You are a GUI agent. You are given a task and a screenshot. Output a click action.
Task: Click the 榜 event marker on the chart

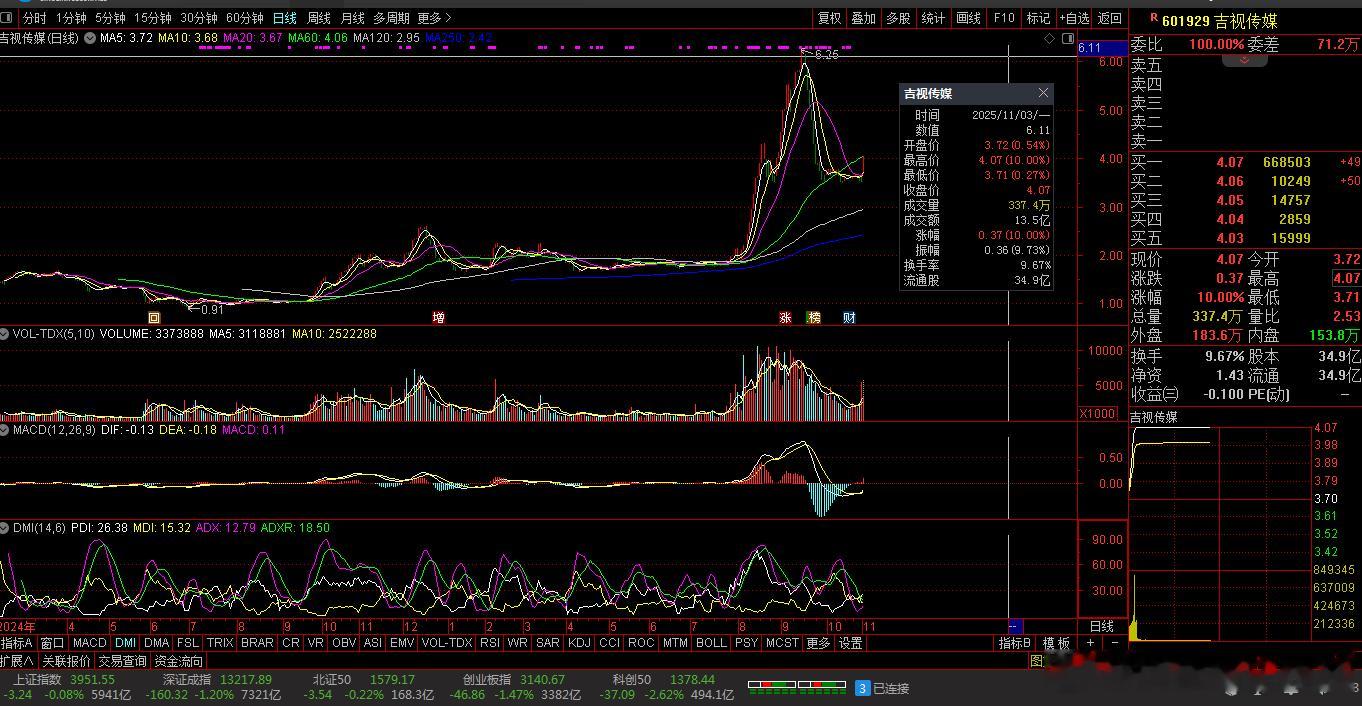click(x=814, y=317)
